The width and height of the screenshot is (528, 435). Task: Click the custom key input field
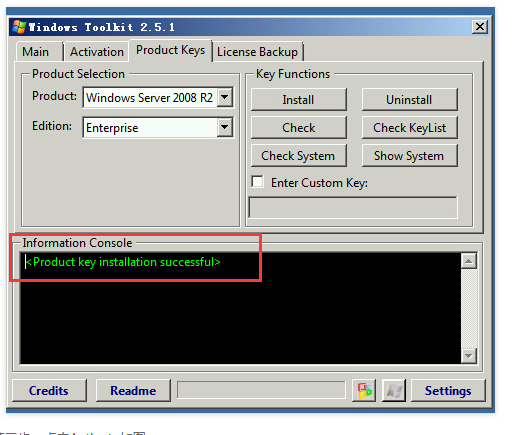(x=353, y=207)
